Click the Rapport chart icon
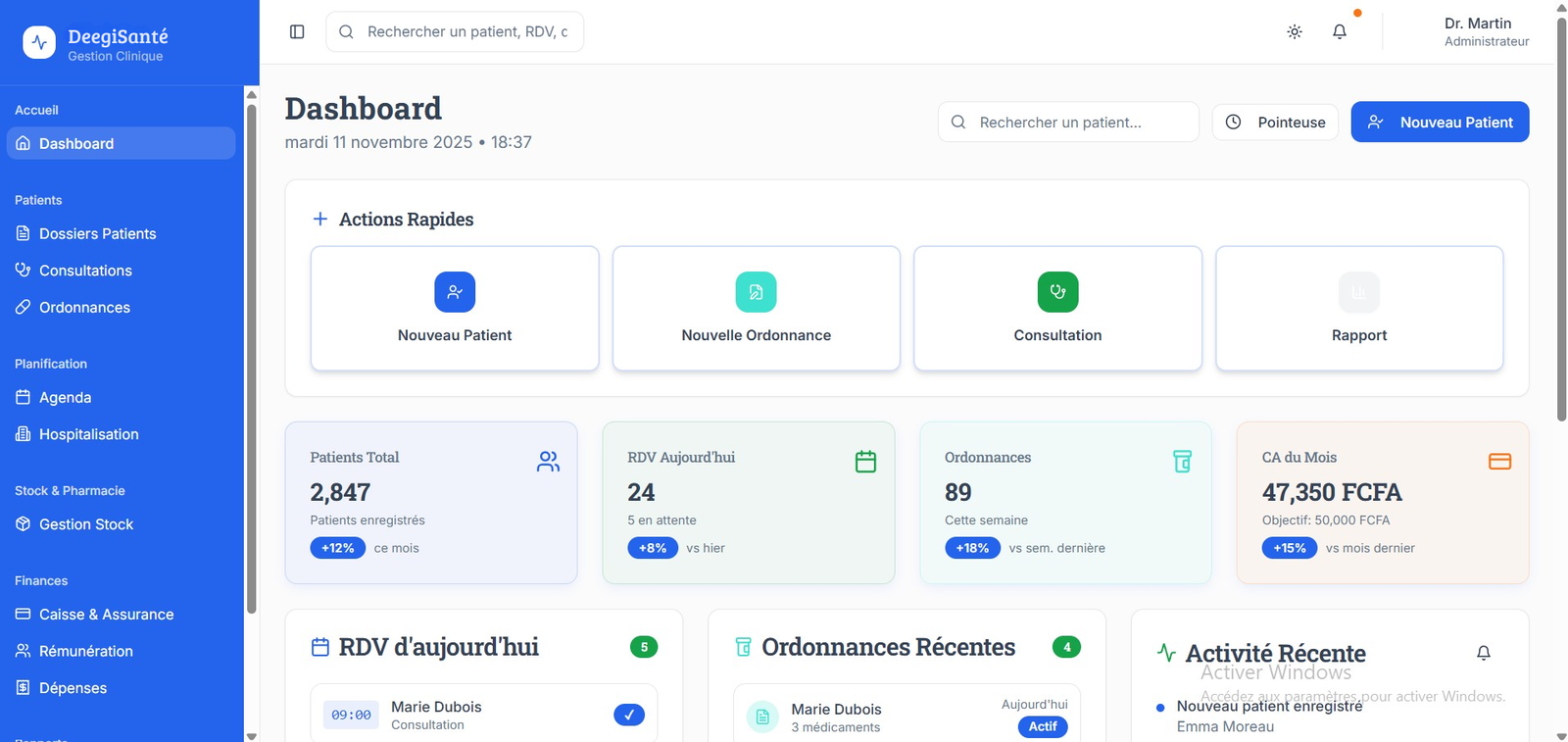 pyautogui.click(x=1358, y=292)
